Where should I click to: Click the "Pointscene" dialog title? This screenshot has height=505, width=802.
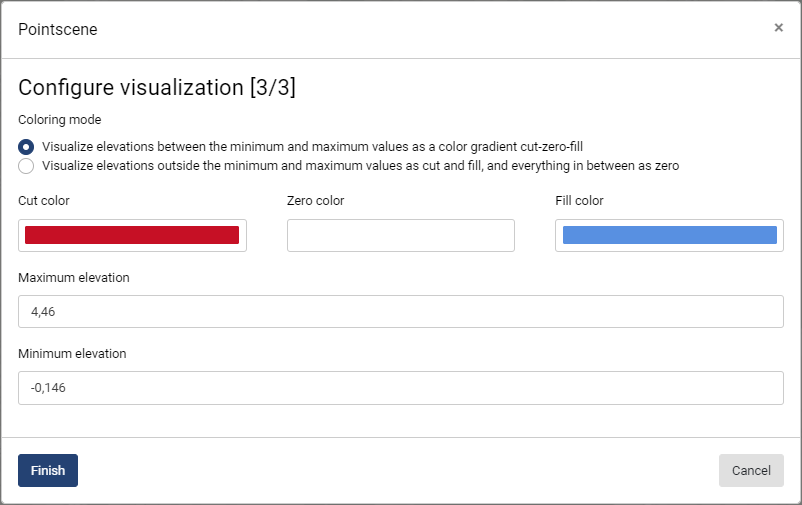coord(58,29)
